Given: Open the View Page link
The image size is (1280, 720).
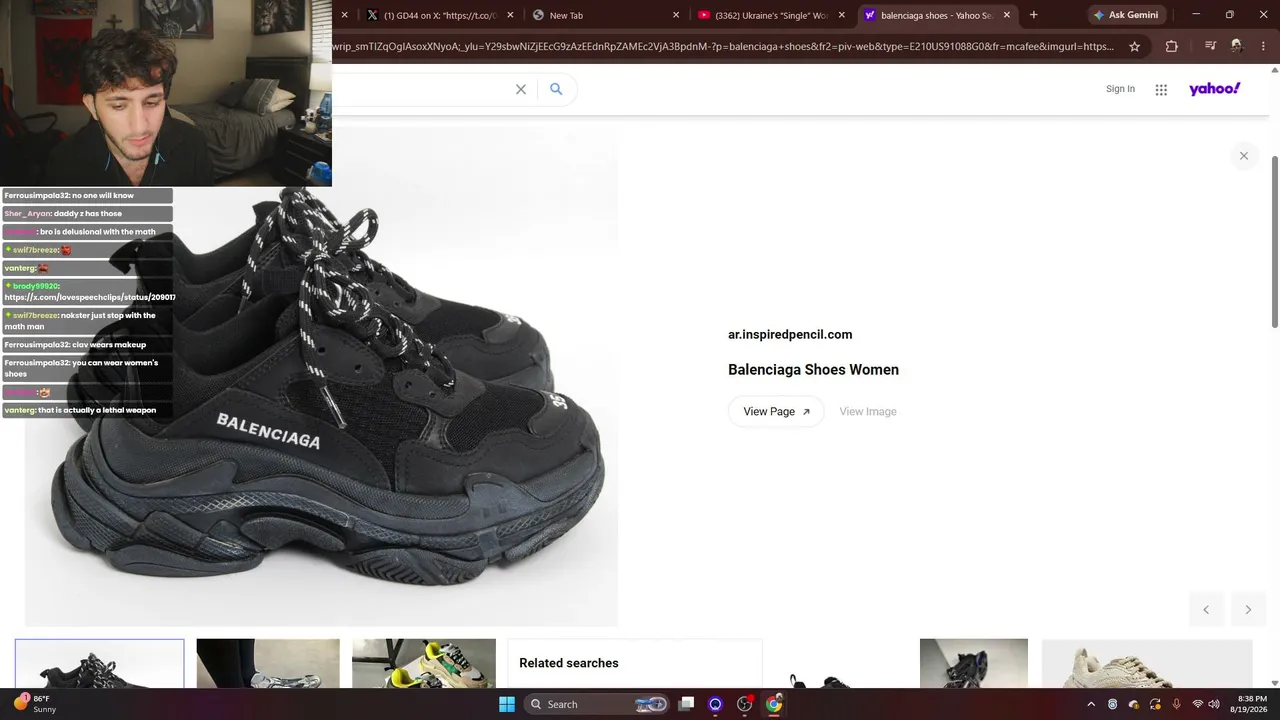Looking at the screenshot, I should coord(776,411).
